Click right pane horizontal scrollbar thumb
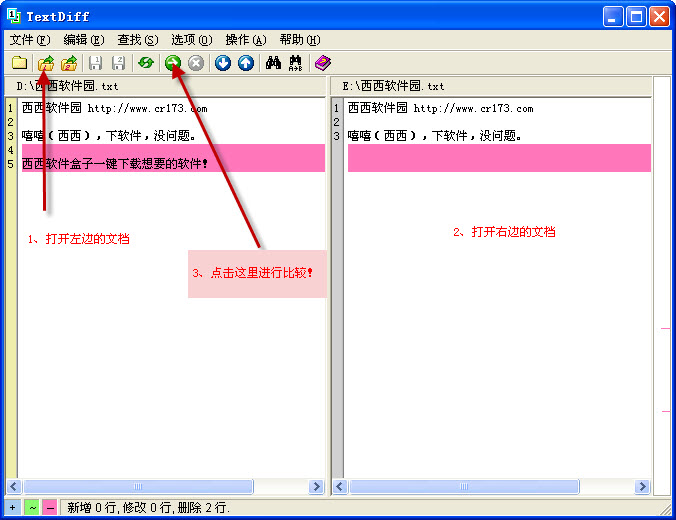 coord(464,487)
